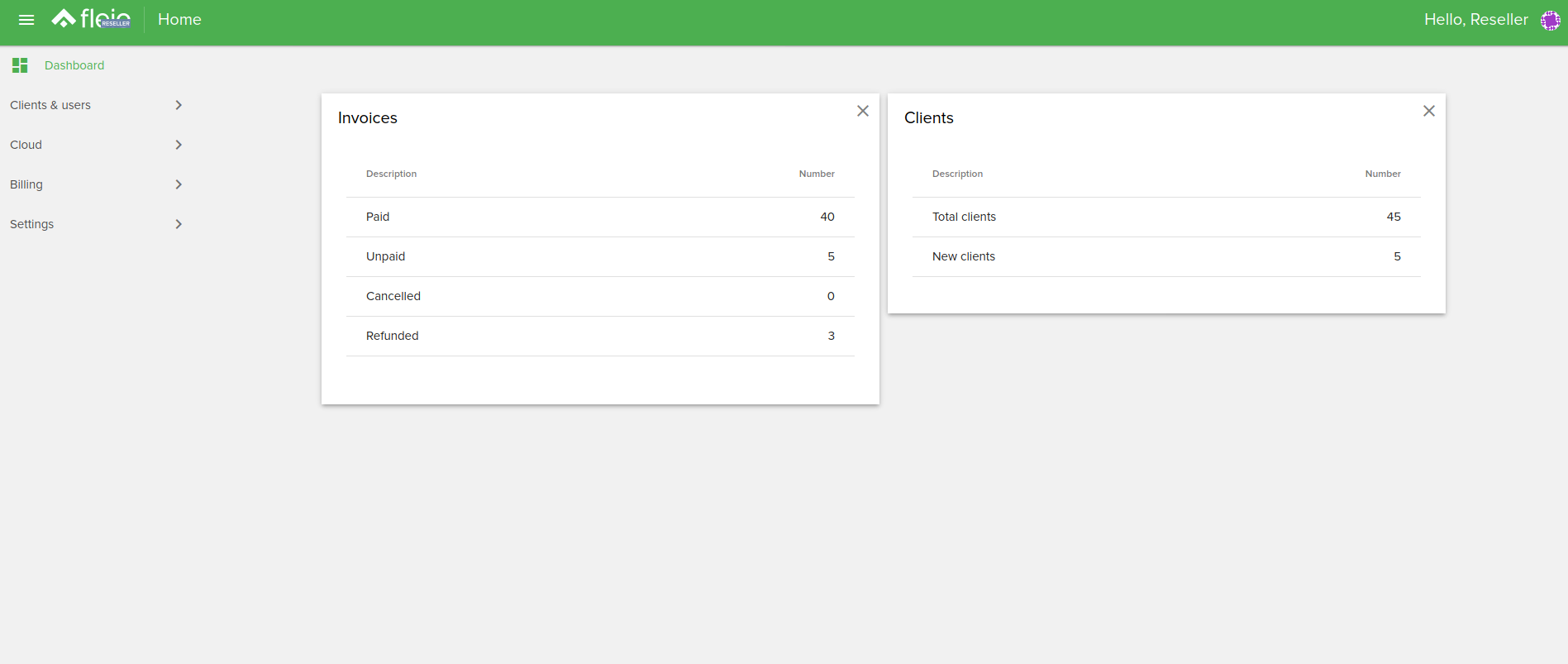Click the Home page title
The width and height of the screenshot is (1568, 664).
(x=179, y=20)
